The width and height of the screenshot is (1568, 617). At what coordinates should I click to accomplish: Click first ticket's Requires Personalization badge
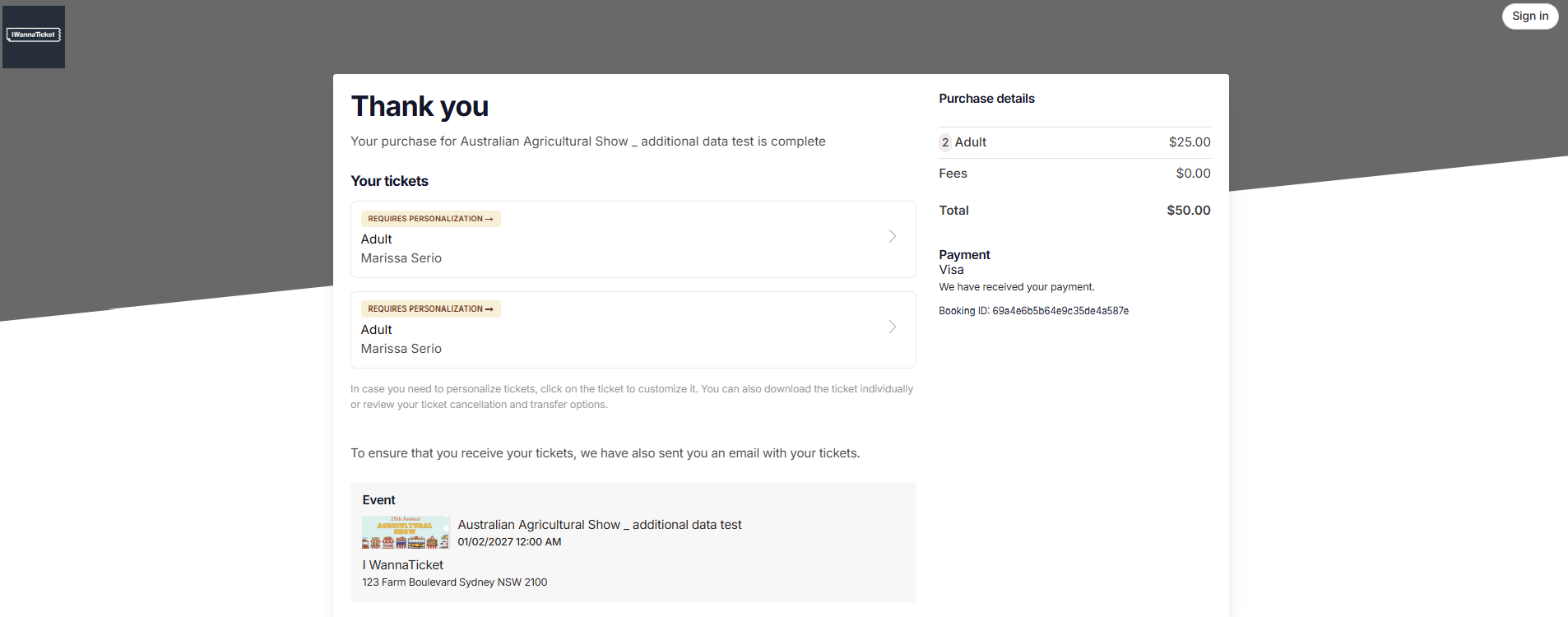click(430, 219)
